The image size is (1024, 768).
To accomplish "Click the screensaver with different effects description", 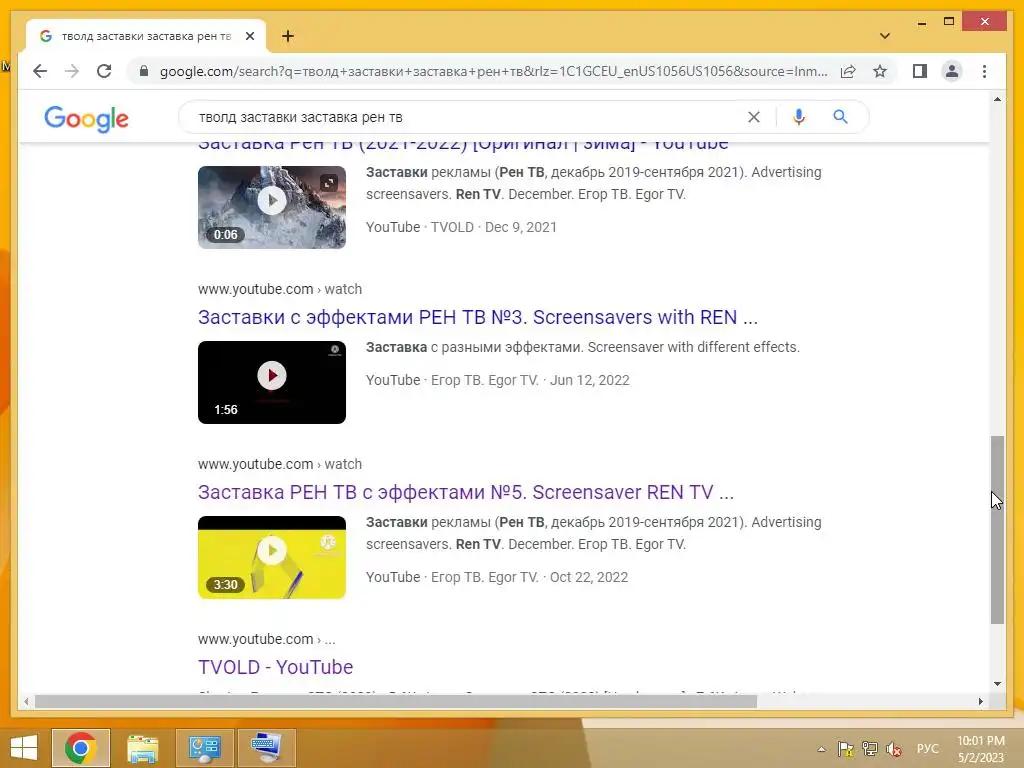I will tap(583, 347).
